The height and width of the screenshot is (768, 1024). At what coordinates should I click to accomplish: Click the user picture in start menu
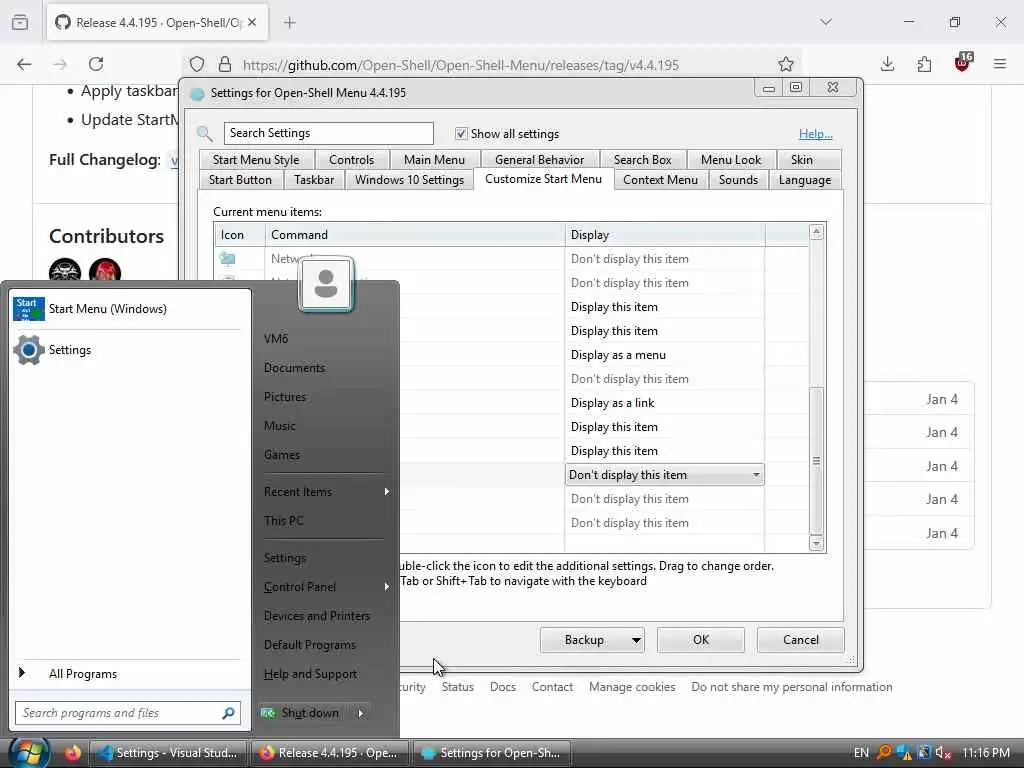tap(326, 284)
